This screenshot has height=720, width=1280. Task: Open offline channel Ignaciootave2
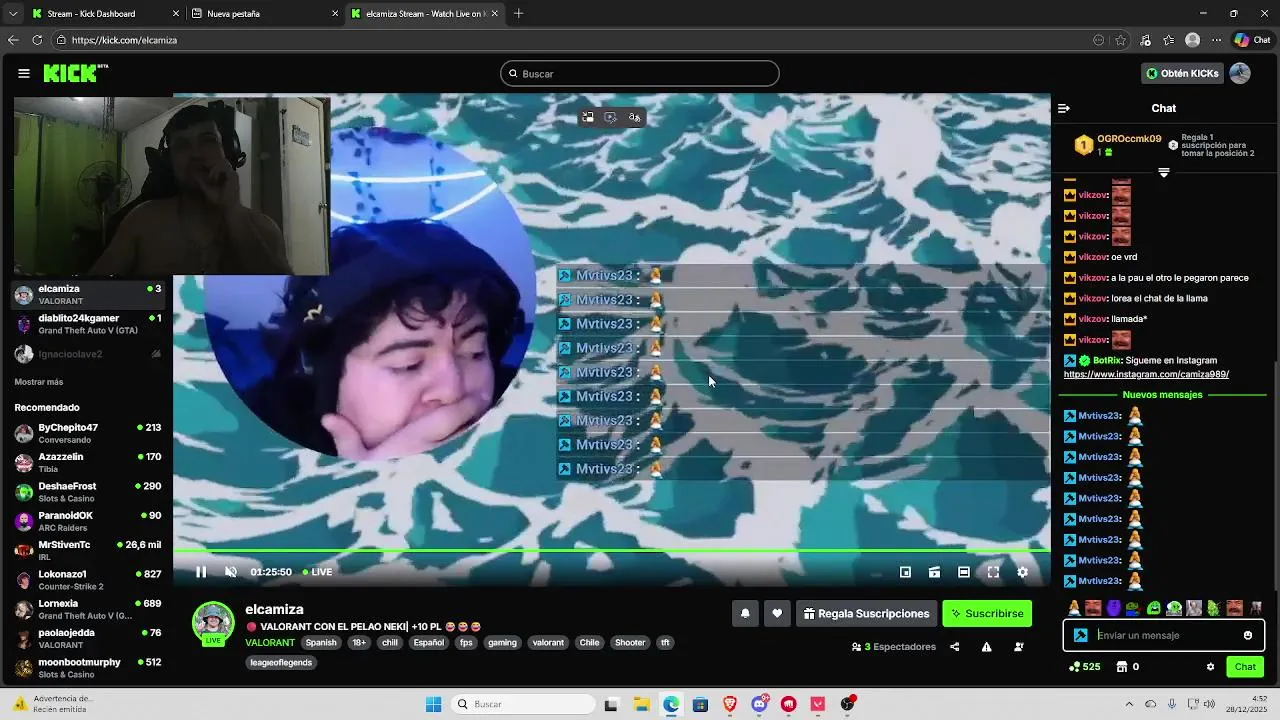click(x=88, y=354)
